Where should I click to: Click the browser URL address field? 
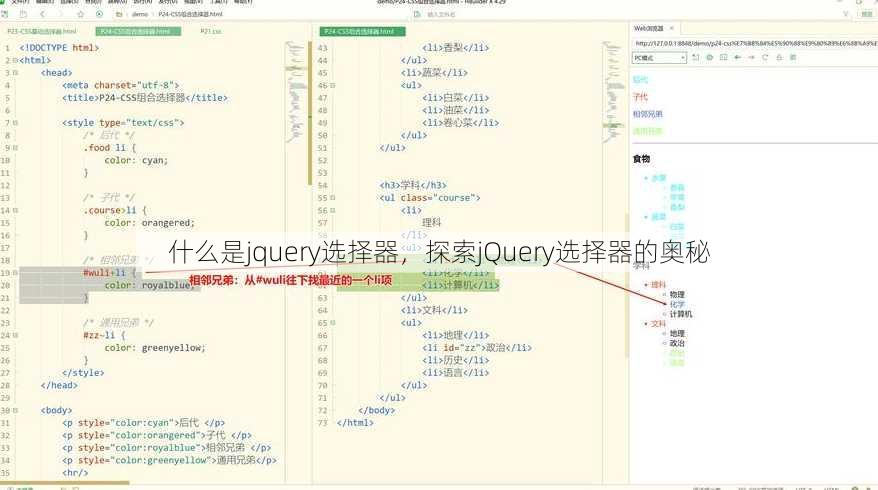[755, 43]
